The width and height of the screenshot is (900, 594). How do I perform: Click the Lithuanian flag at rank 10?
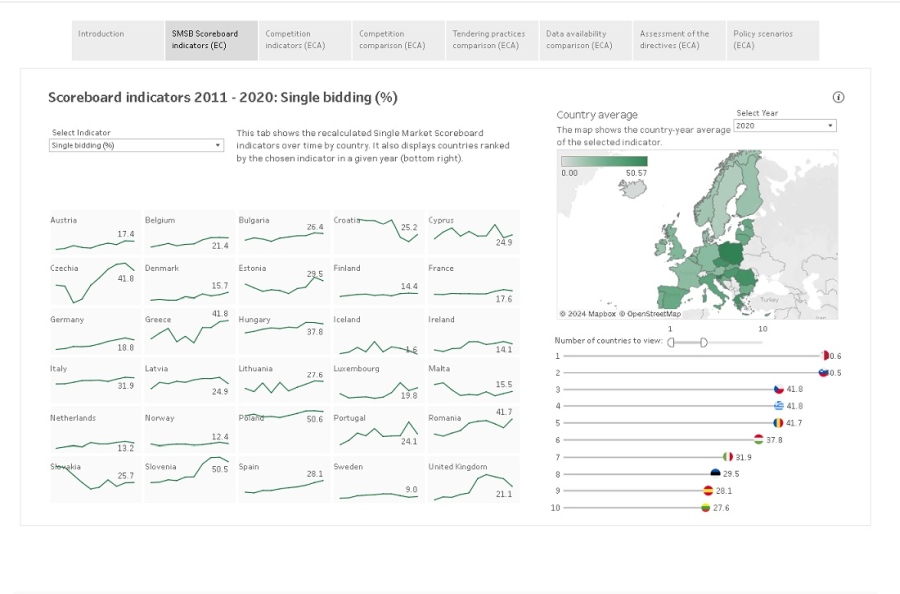(x=705, y=508)
